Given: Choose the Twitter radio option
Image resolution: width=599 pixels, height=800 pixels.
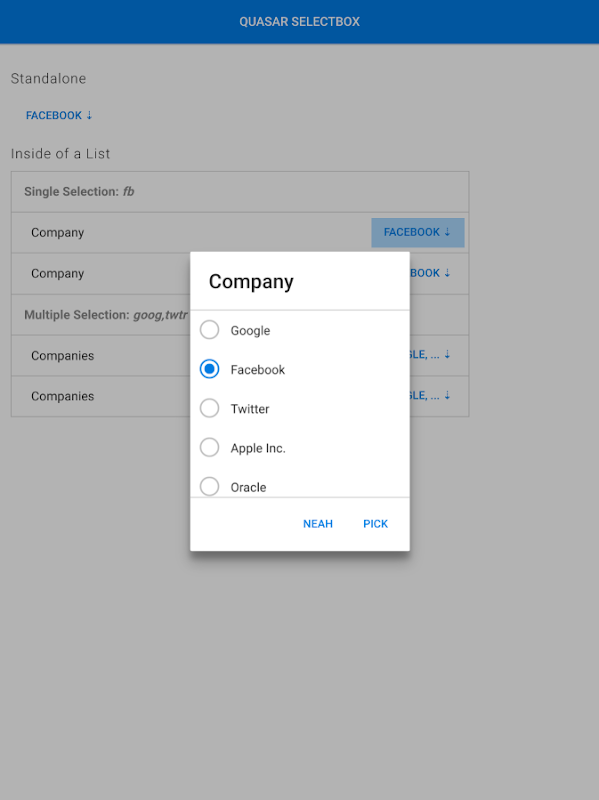Looking at the screenshot, I should 209,408.
